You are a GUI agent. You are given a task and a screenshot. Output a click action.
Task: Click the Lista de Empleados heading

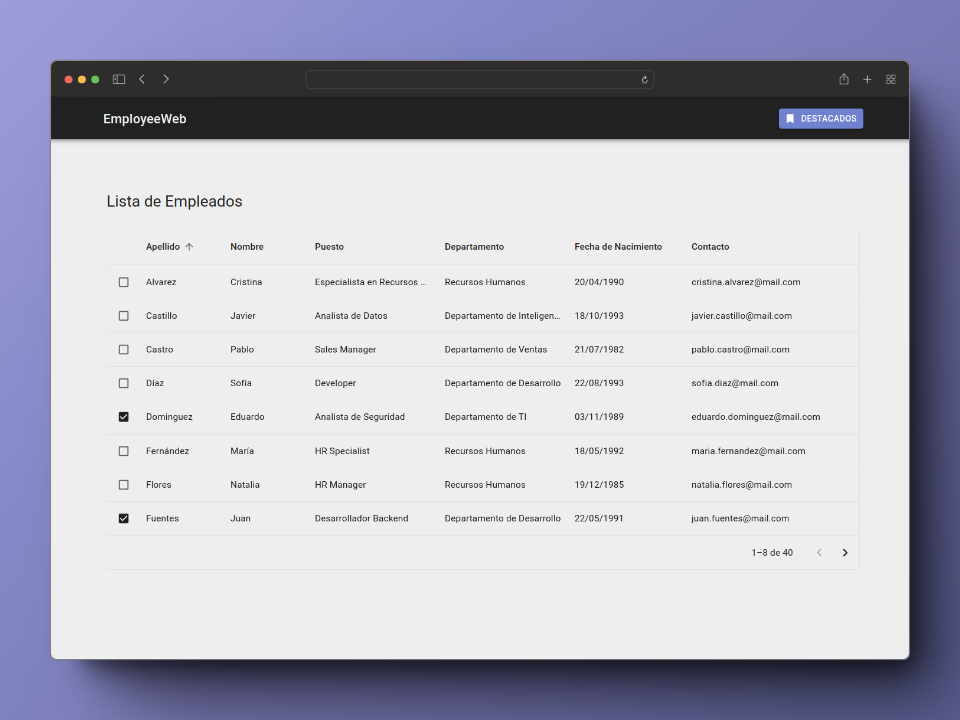[174, 201]
